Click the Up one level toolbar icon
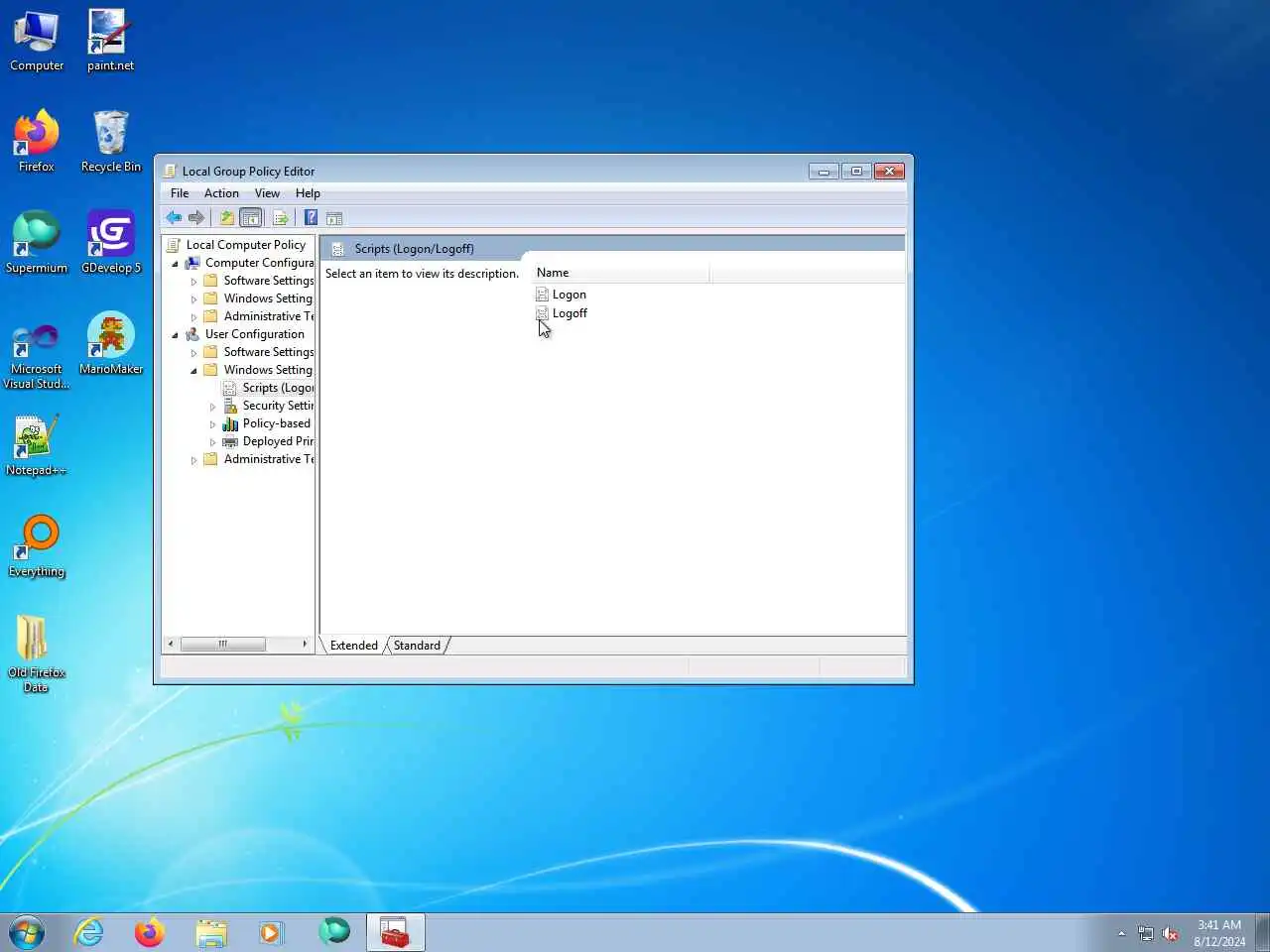Viewport: 1270px width, 952px height. pos(227,218)
